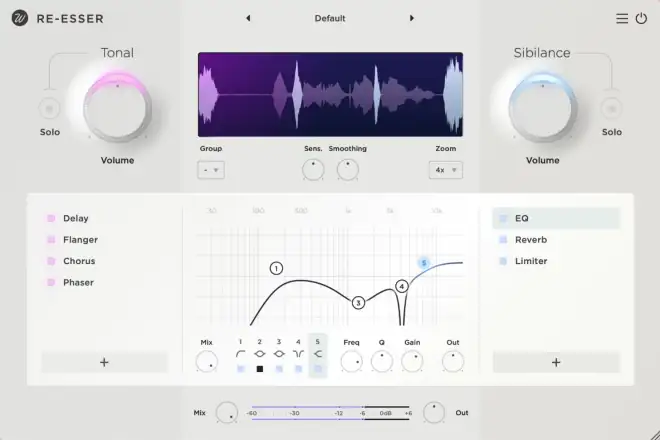Viewport: 660px width, 440px height.
Task: Click EQ node 3 on curve
Action: coord(358,302)
